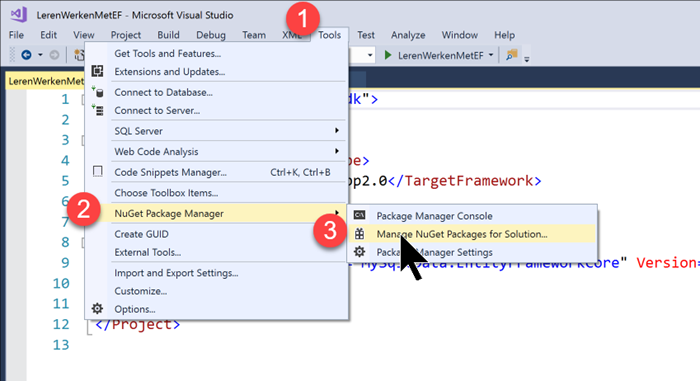Viewport: 700px width, 381px height.
Task: Close the open Tools menu
Action: (329, 35)
